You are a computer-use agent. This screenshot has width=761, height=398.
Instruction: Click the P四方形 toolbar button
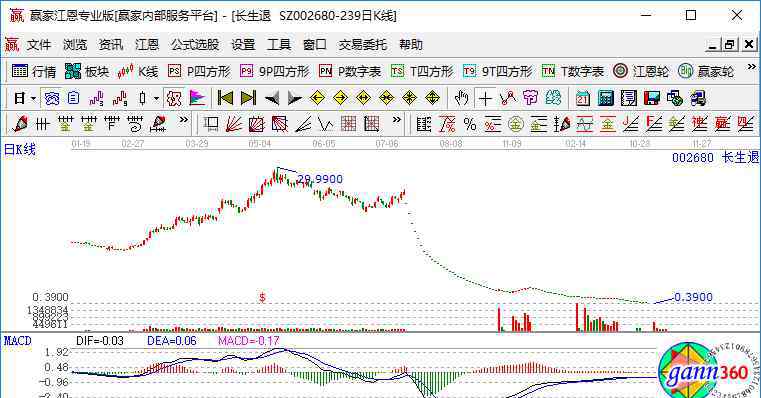[x=199, y=72]
